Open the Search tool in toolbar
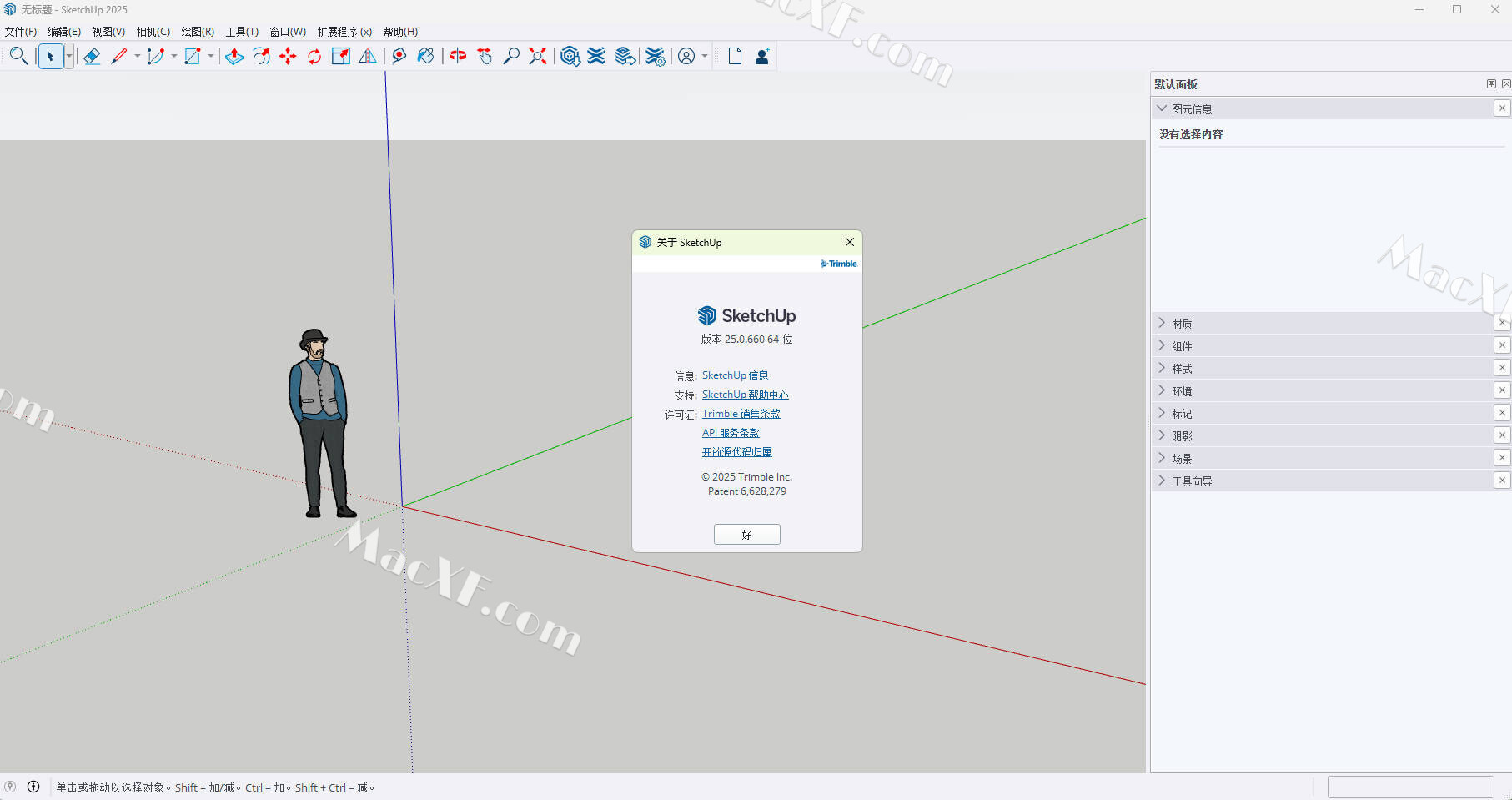This screenshot has width=1512, height=800. click(x=18, y=56)
